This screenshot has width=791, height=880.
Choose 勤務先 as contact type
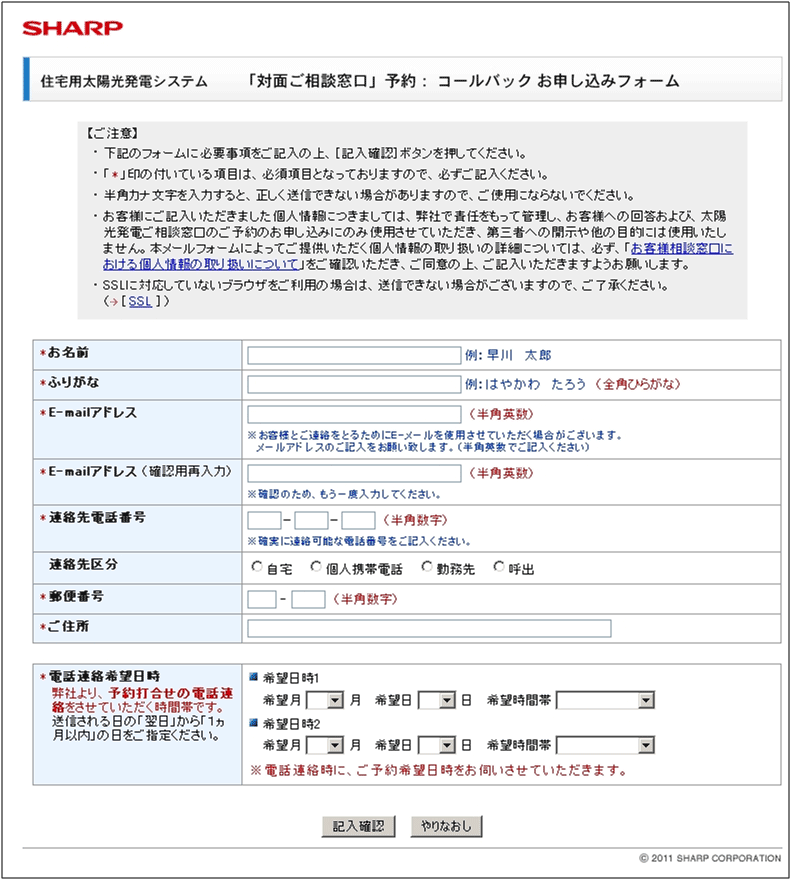pyautogui.click(x=427, y=568)
